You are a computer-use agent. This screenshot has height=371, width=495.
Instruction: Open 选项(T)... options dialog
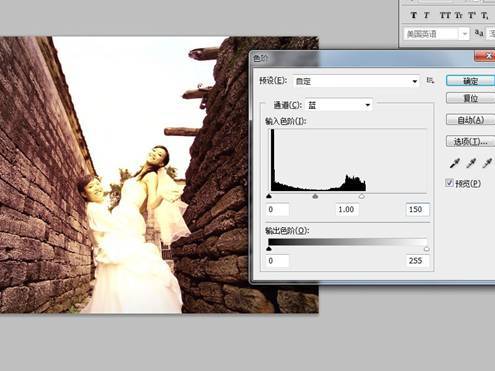[470, 142]
